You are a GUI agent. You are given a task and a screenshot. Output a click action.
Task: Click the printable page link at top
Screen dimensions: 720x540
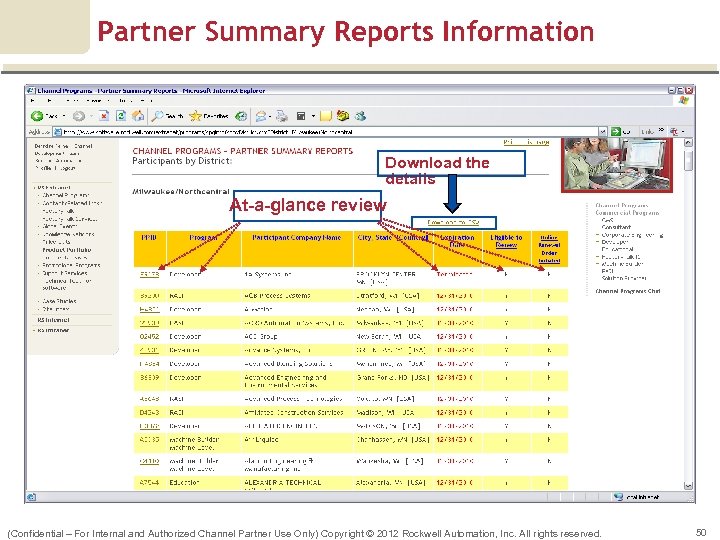point(526,142)
